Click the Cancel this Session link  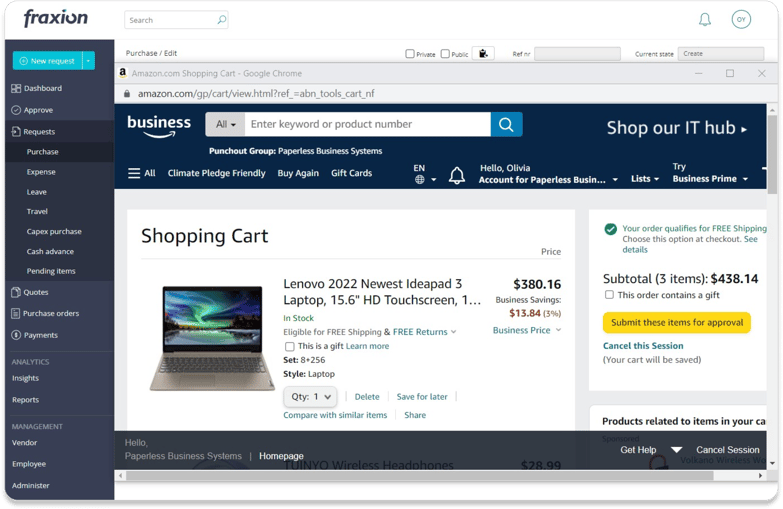pyautogui.click(x=643, y=346)
